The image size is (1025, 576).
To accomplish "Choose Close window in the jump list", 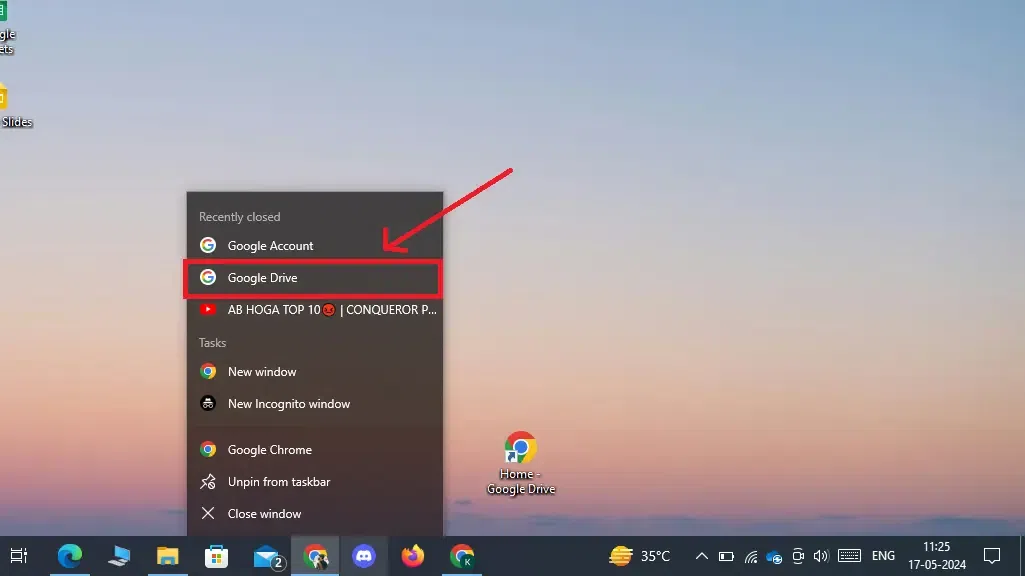I will click(314, 514).
